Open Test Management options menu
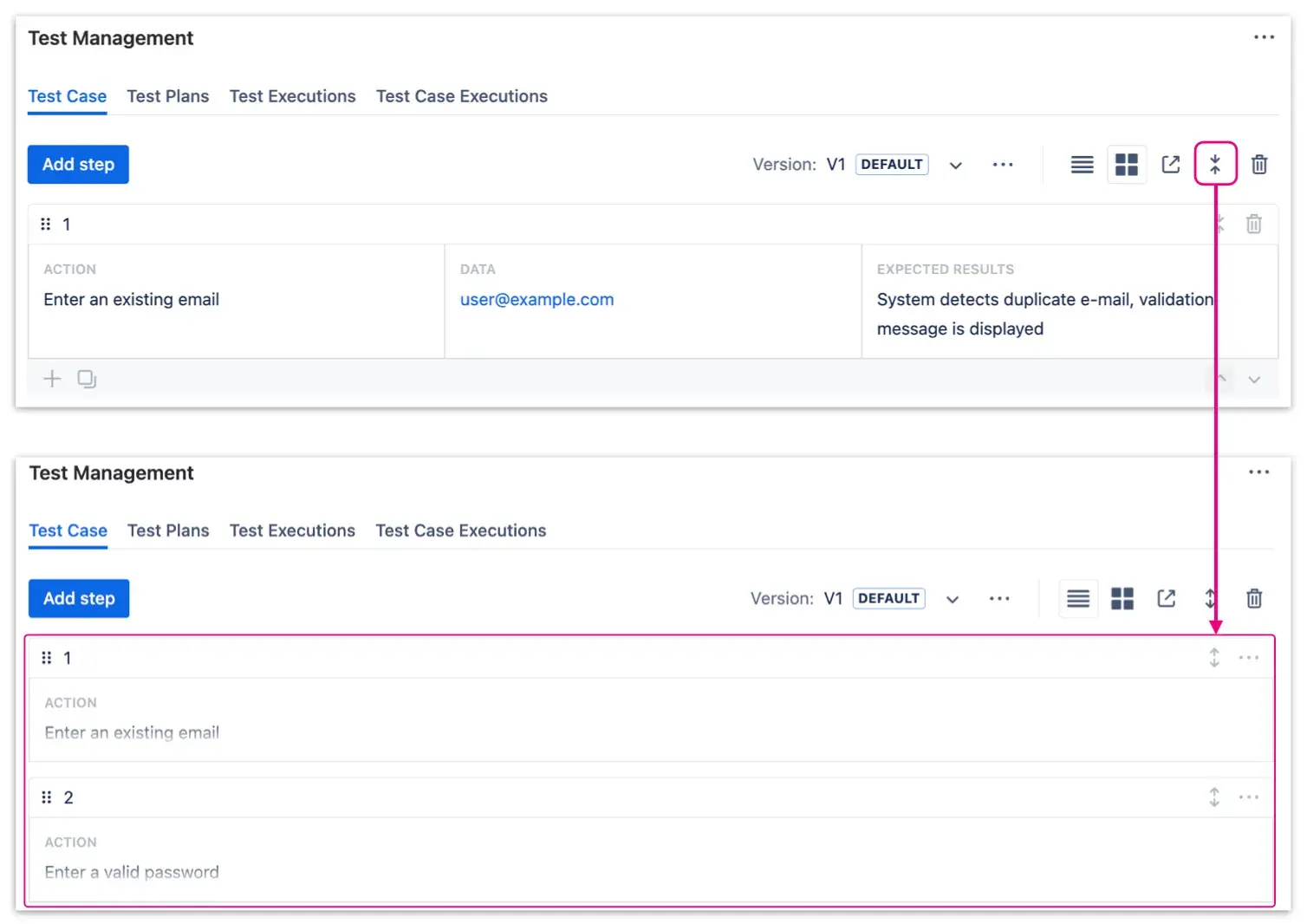 point(1265,36)
